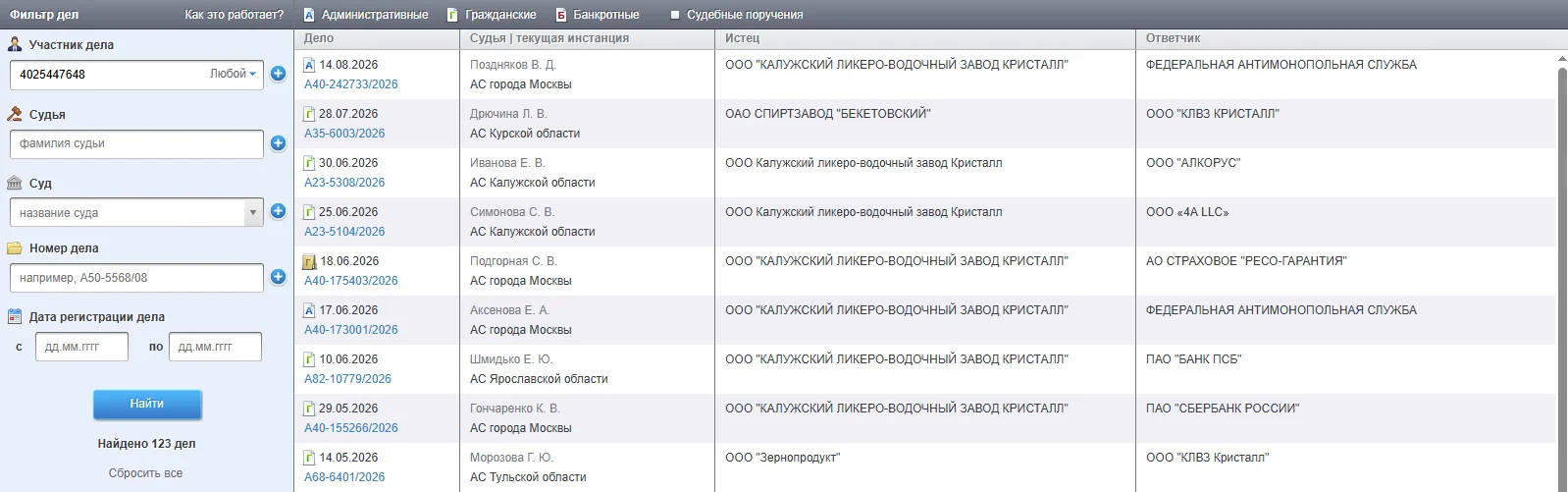This screenshot has width=1568, height=492.
Task: Open the Как это работает? help link
Action: pyautogui.click(x=234, y=15)
